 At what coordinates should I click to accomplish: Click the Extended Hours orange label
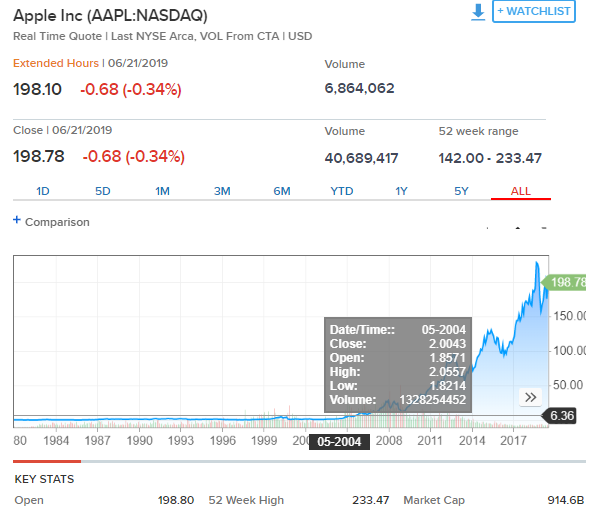click(56, 63)
